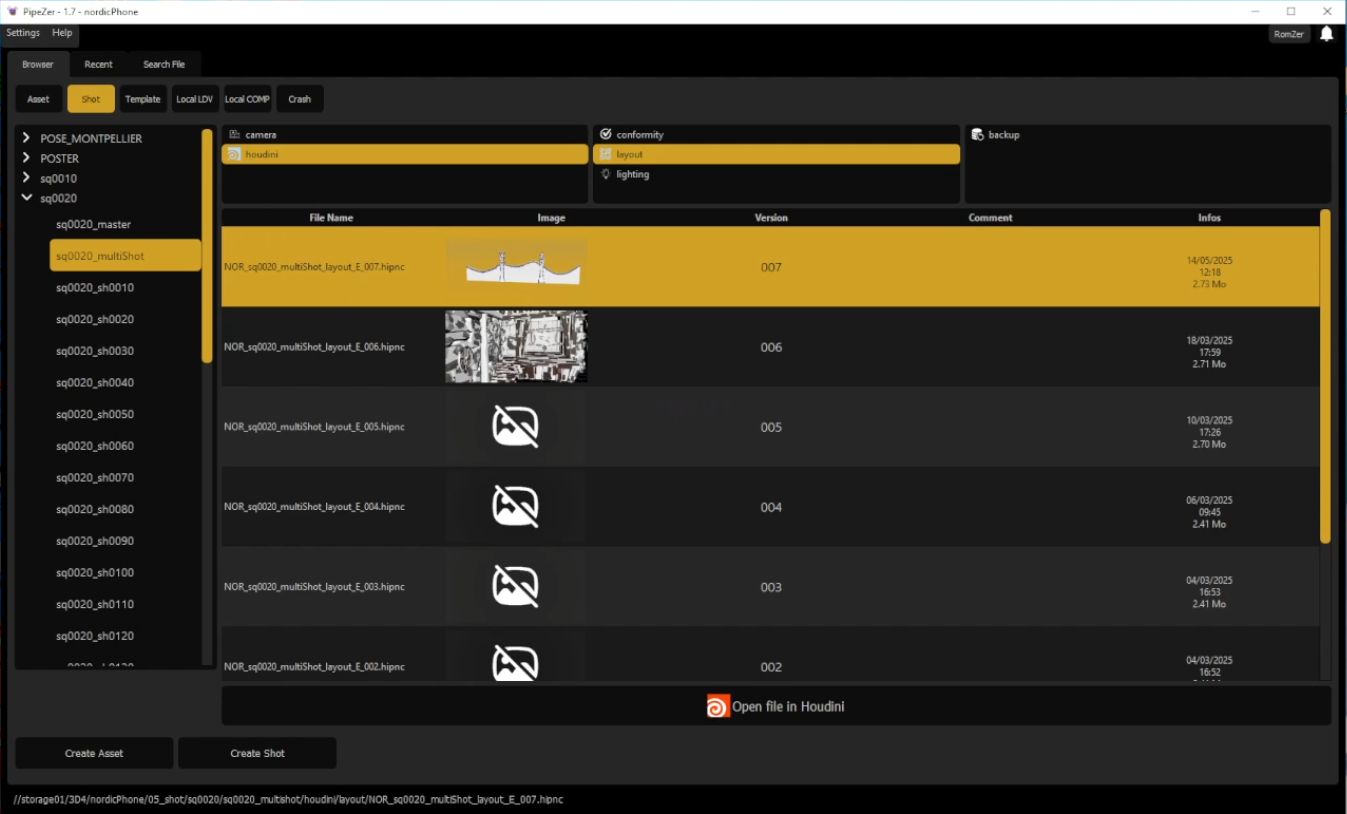Switch to the Recent tab
The width and height of the screenshot is (1347, 814).
(x=98, y=64)
